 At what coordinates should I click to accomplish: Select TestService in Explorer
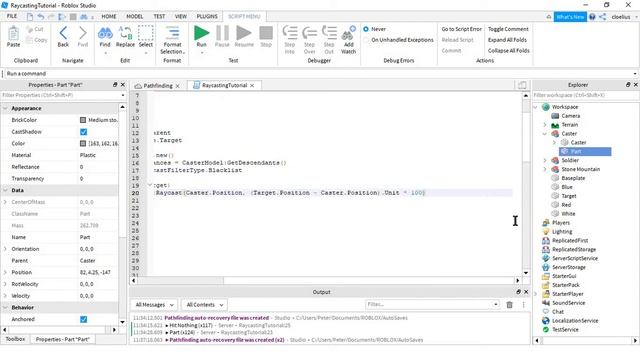(565, 329)
